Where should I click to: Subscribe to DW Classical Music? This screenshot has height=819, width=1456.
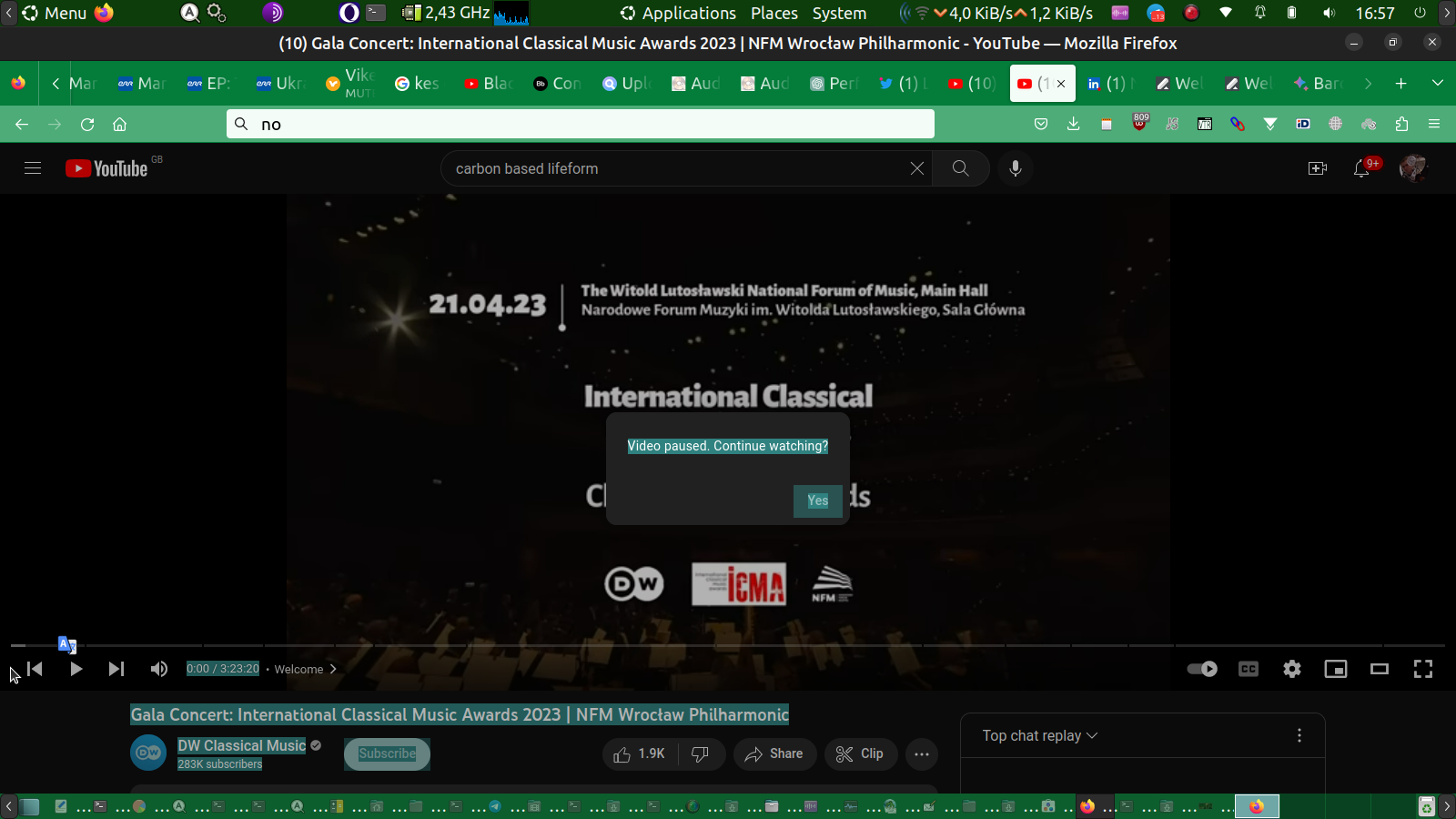pos(387,753)
